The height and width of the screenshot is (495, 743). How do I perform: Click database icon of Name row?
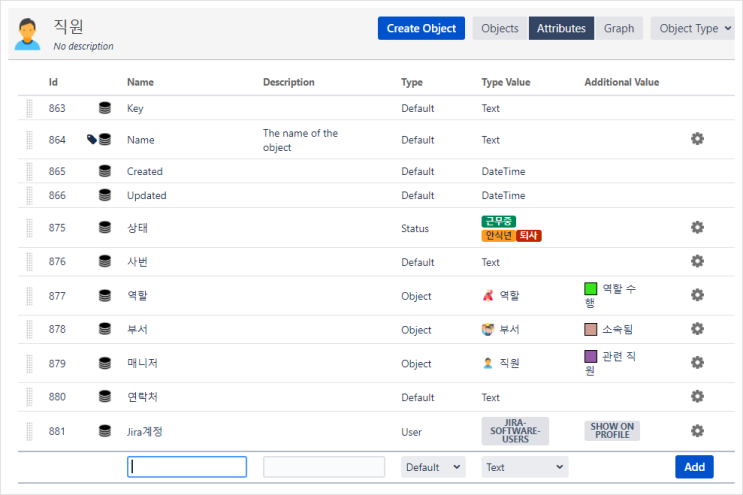105,139
